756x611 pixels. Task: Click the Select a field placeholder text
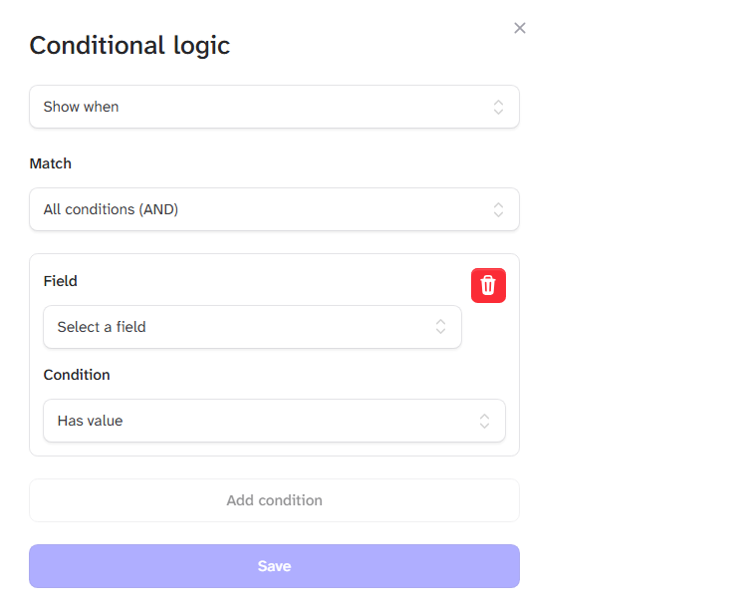(x=101, y=327)
